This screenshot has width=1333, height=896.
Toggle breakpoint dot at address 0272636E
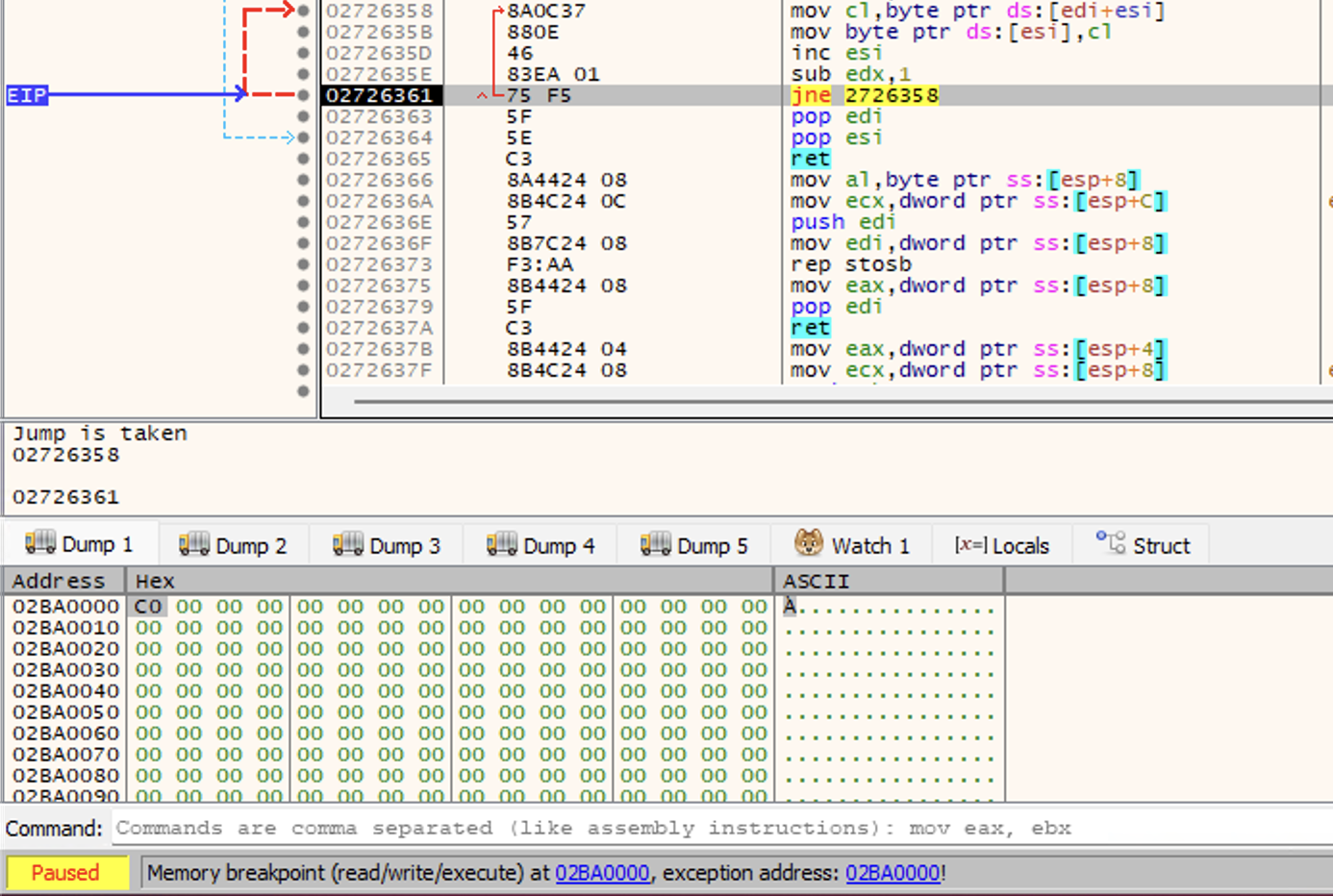(303, 222)
